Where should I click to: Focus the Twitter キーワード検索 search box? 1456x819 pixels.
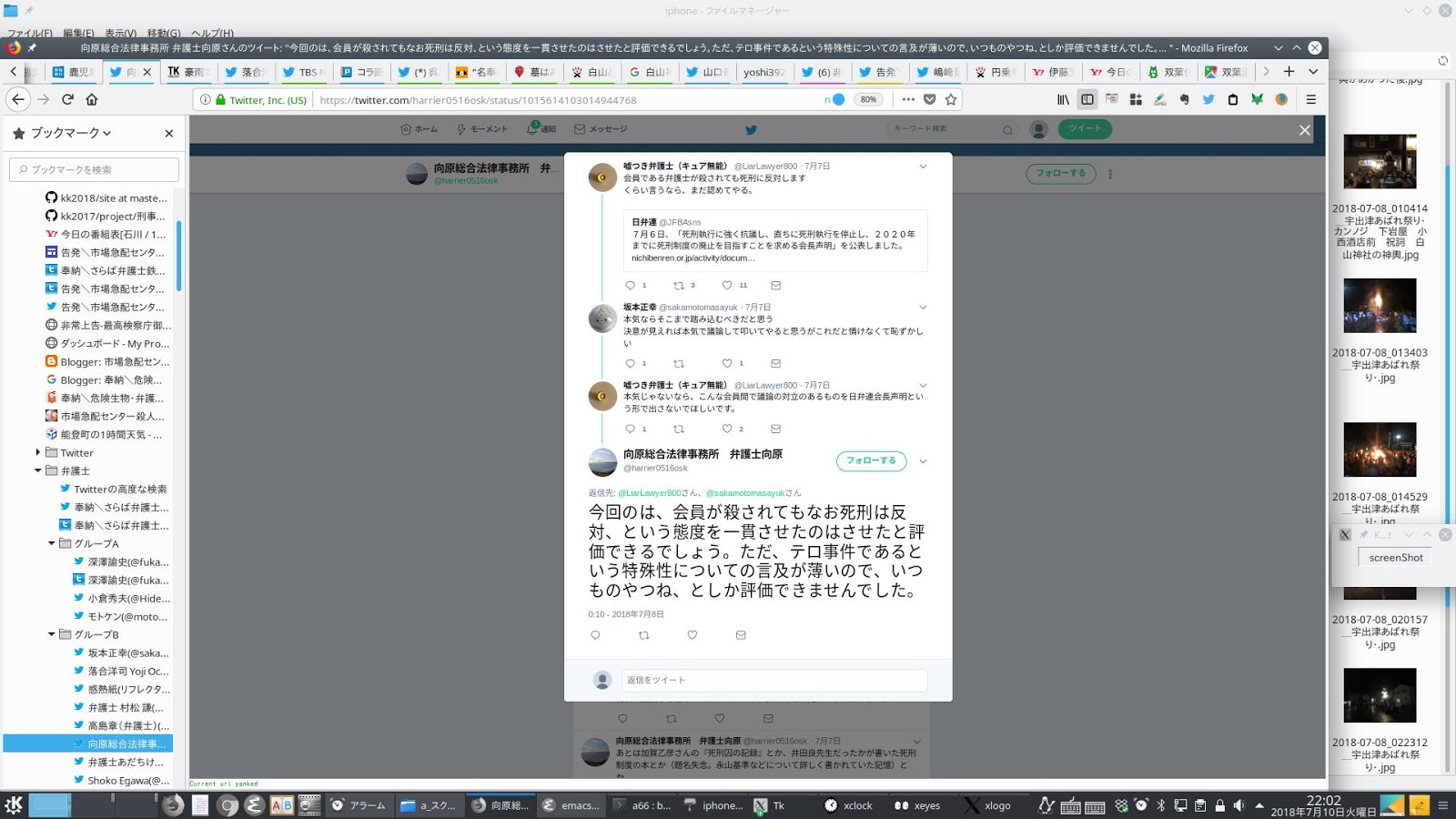coord(952,129)
